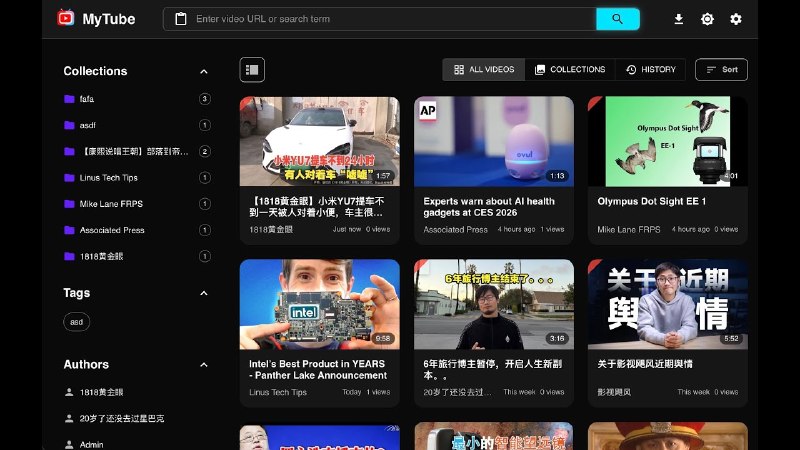
Task: Toggle the theme brightness icon
Action: pyautogui.click(x=707, y=19)
